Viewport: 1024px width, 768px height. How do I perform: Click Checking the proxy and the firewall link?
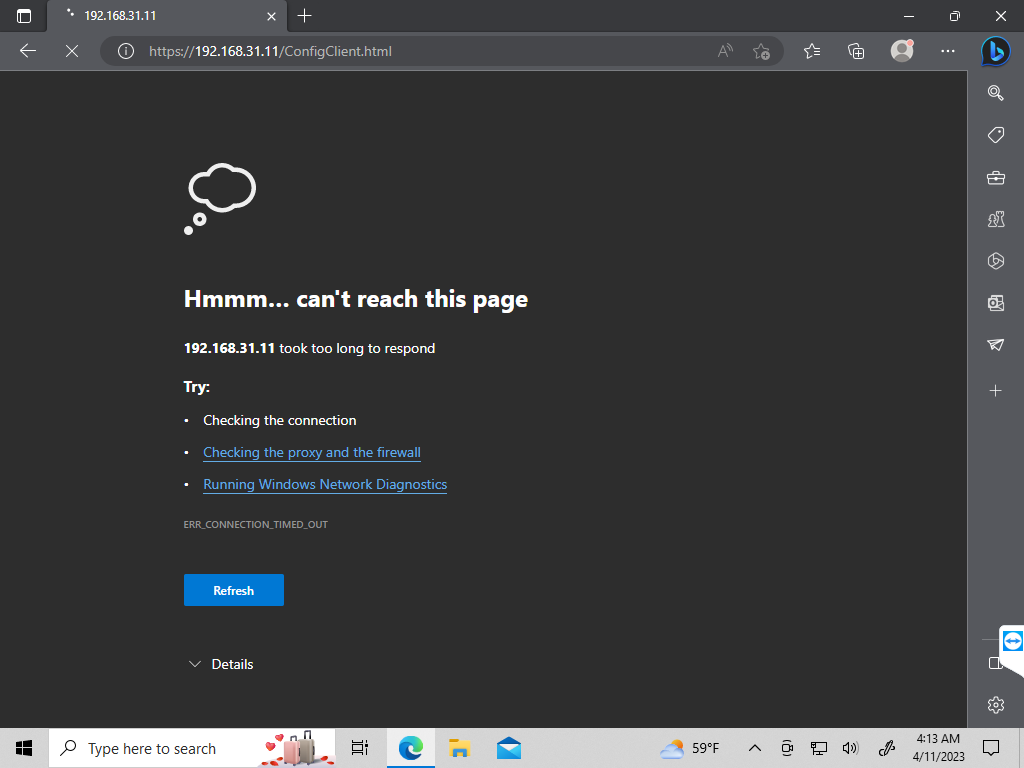[312, 452]
